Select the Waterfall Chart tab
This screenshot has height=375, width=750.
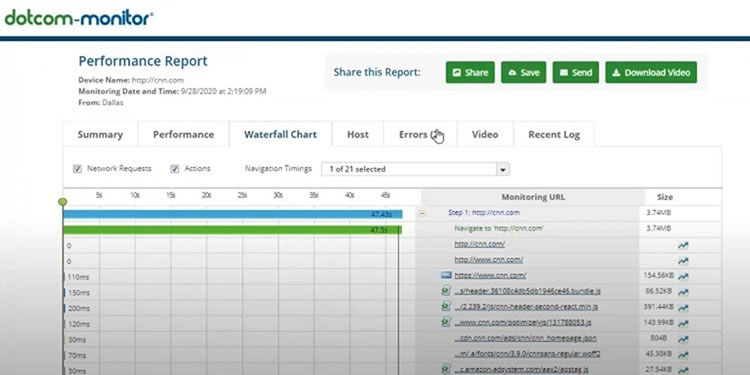pos(280,134)
